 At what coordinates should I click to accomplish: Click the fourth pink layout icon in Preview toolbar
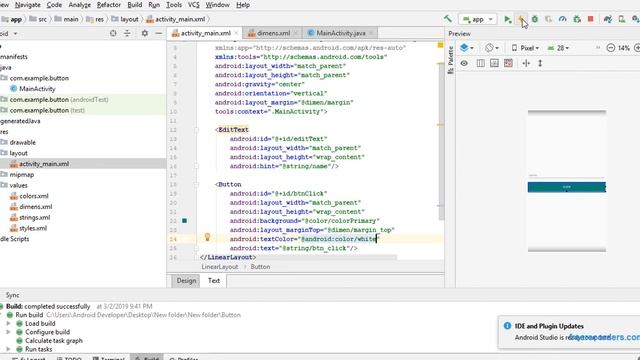[508, 63]
